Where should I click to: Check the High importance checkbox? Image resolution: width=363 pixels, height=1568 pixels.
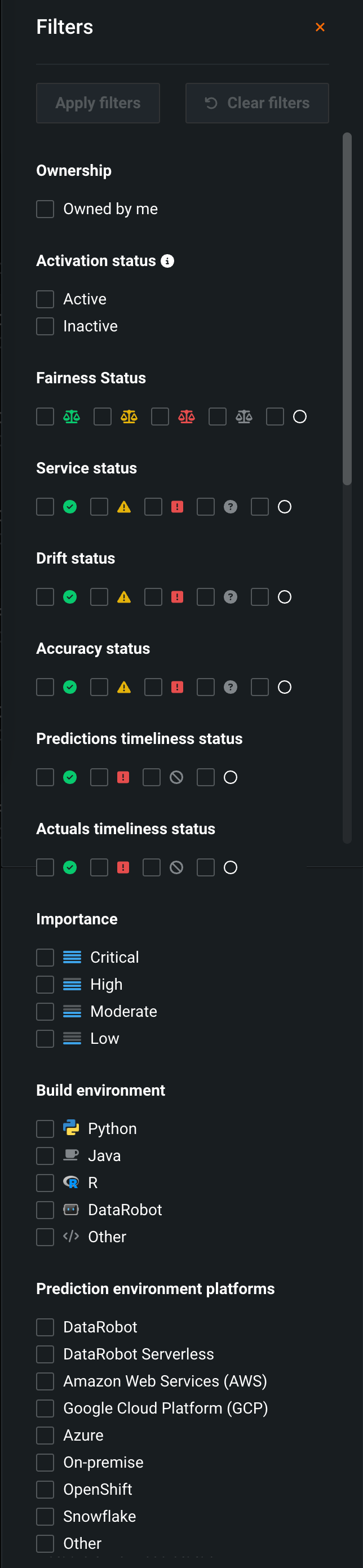coord(45,984)
